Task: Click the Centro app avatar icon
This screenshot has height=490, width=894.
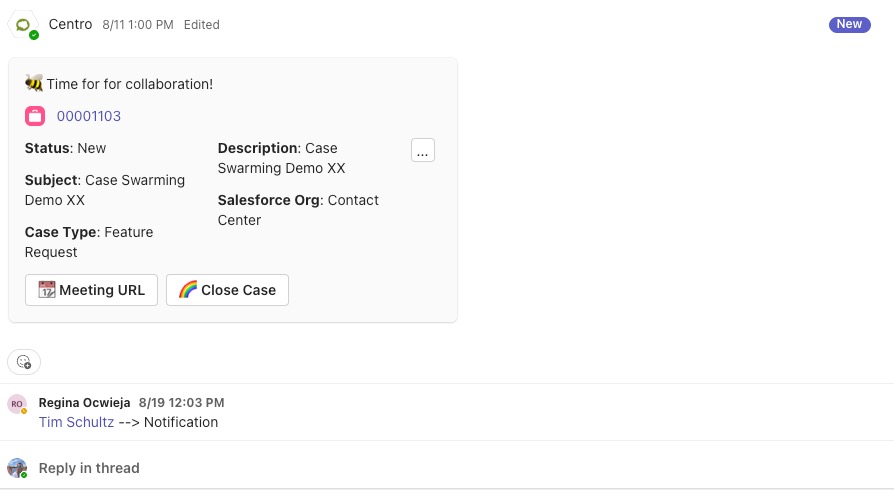Action: (x=23, y=26)
